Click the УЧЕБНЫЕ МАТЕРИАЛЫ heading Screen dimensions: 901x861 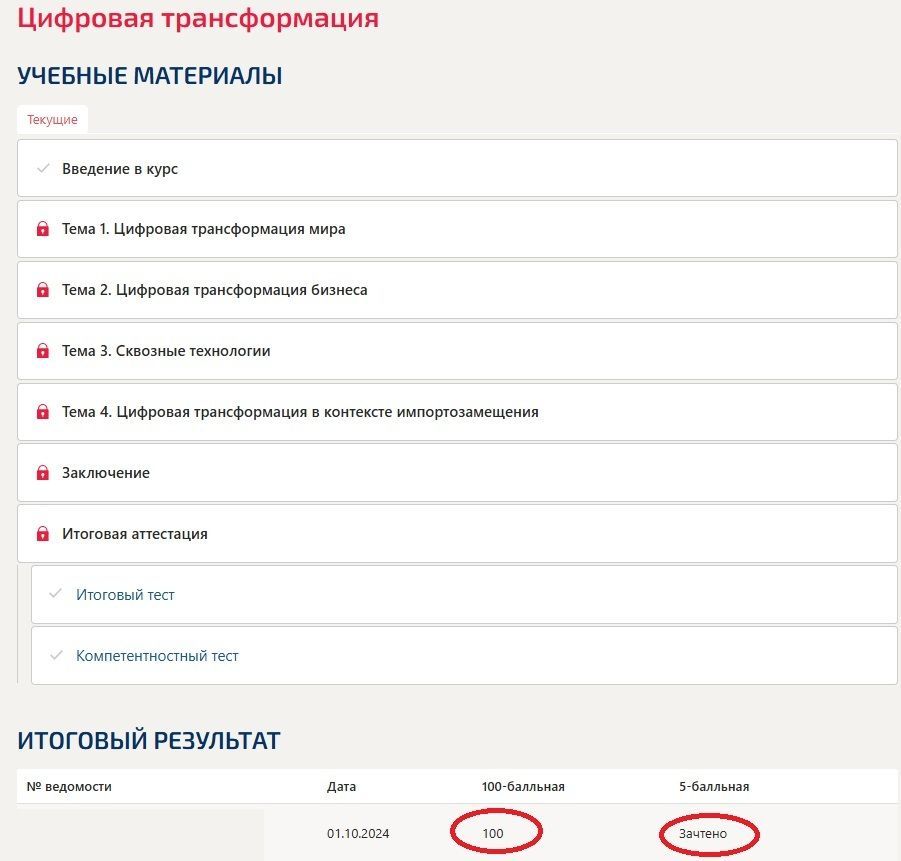click(149, 76)
